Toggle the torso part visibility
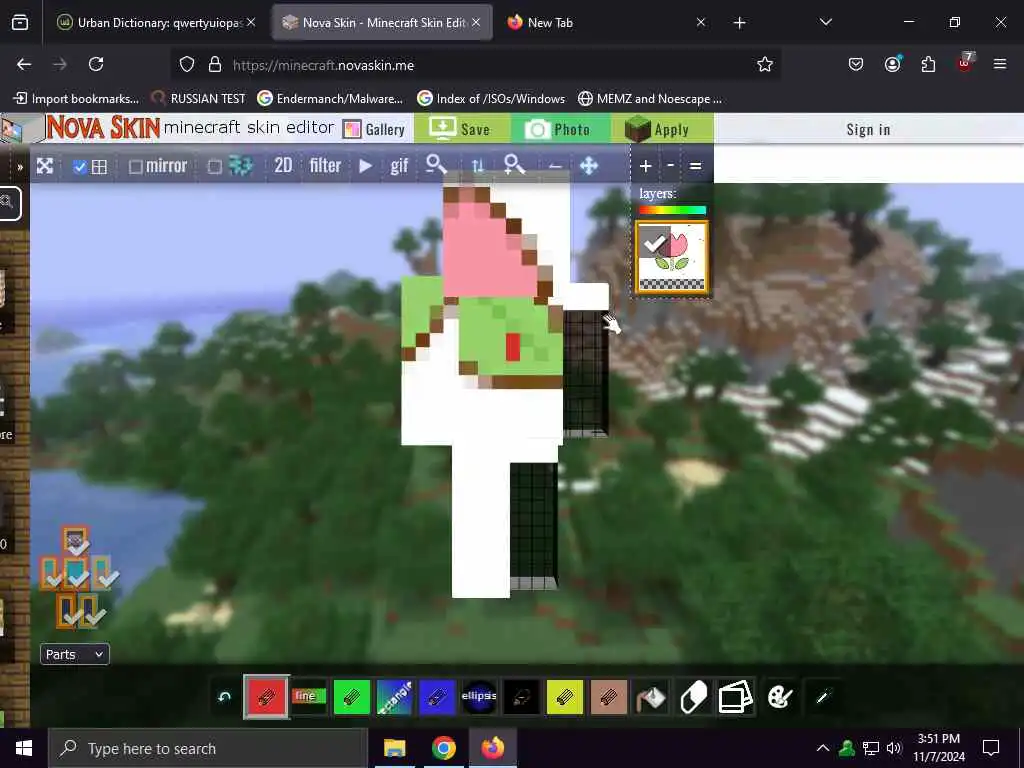This screenshot has width=1024, height=768. [76, 571]
